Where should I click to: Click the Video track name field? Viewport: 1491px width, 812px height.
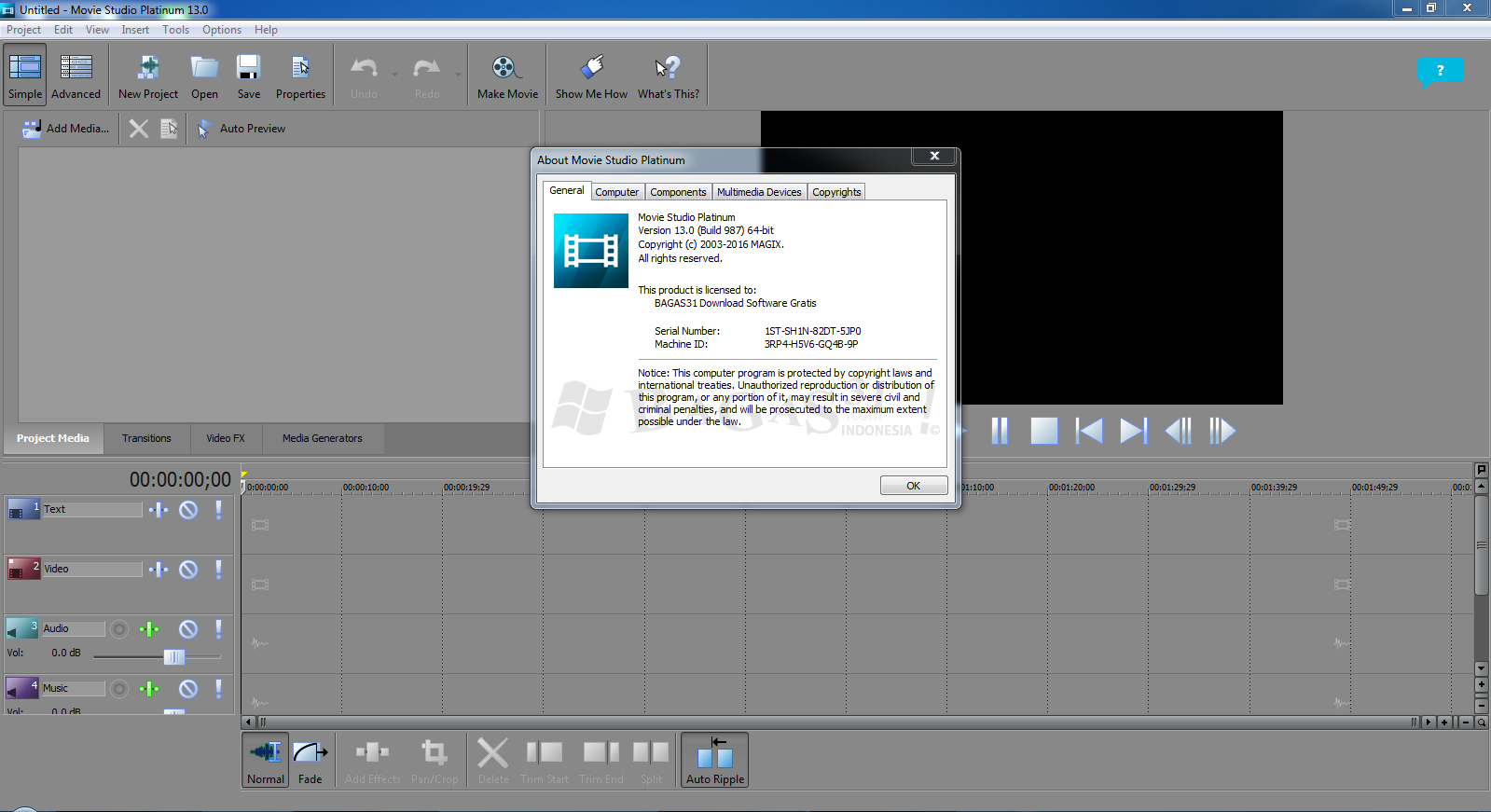pyautogui.click(x=92, y=569)
